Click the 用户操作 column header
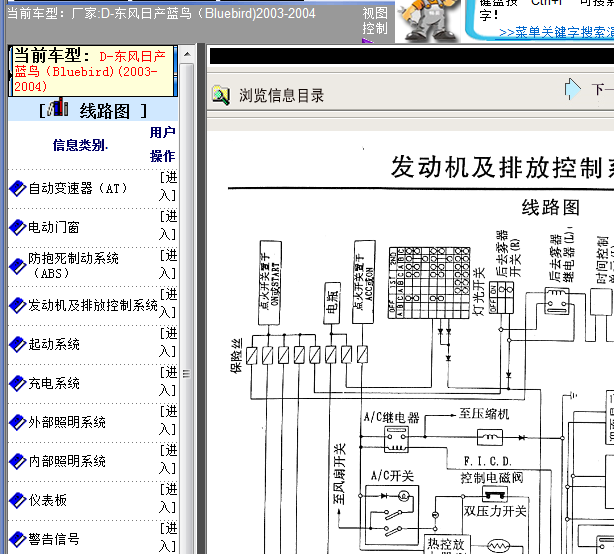This screenshot has width=614, height=554. [x=162, y=144]
